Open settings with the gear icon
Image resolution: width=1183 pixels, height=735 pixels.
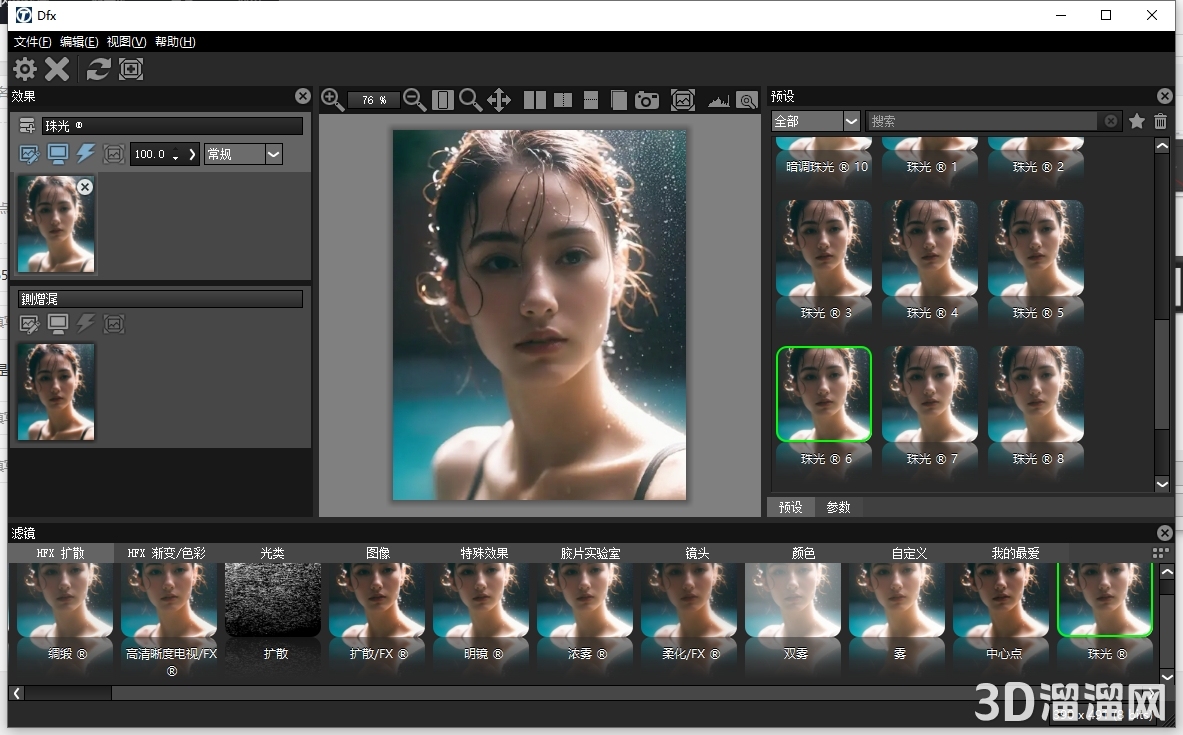tap(25, 69)
